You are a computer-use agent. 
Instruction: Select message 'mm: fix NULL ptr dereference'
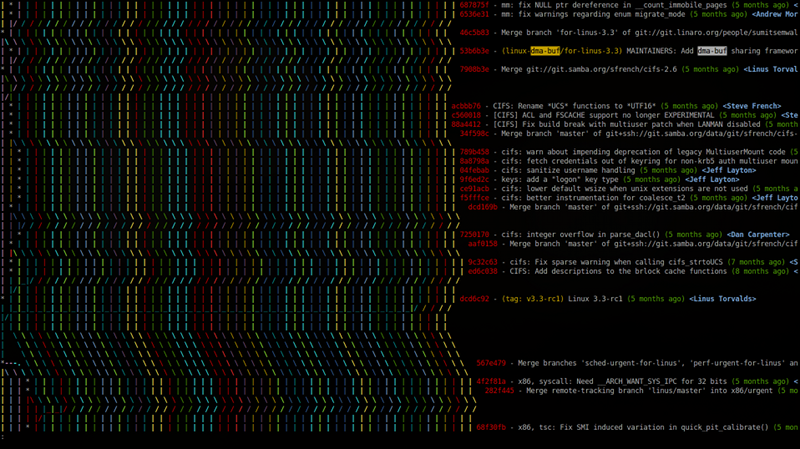click(x=614, y=5)
